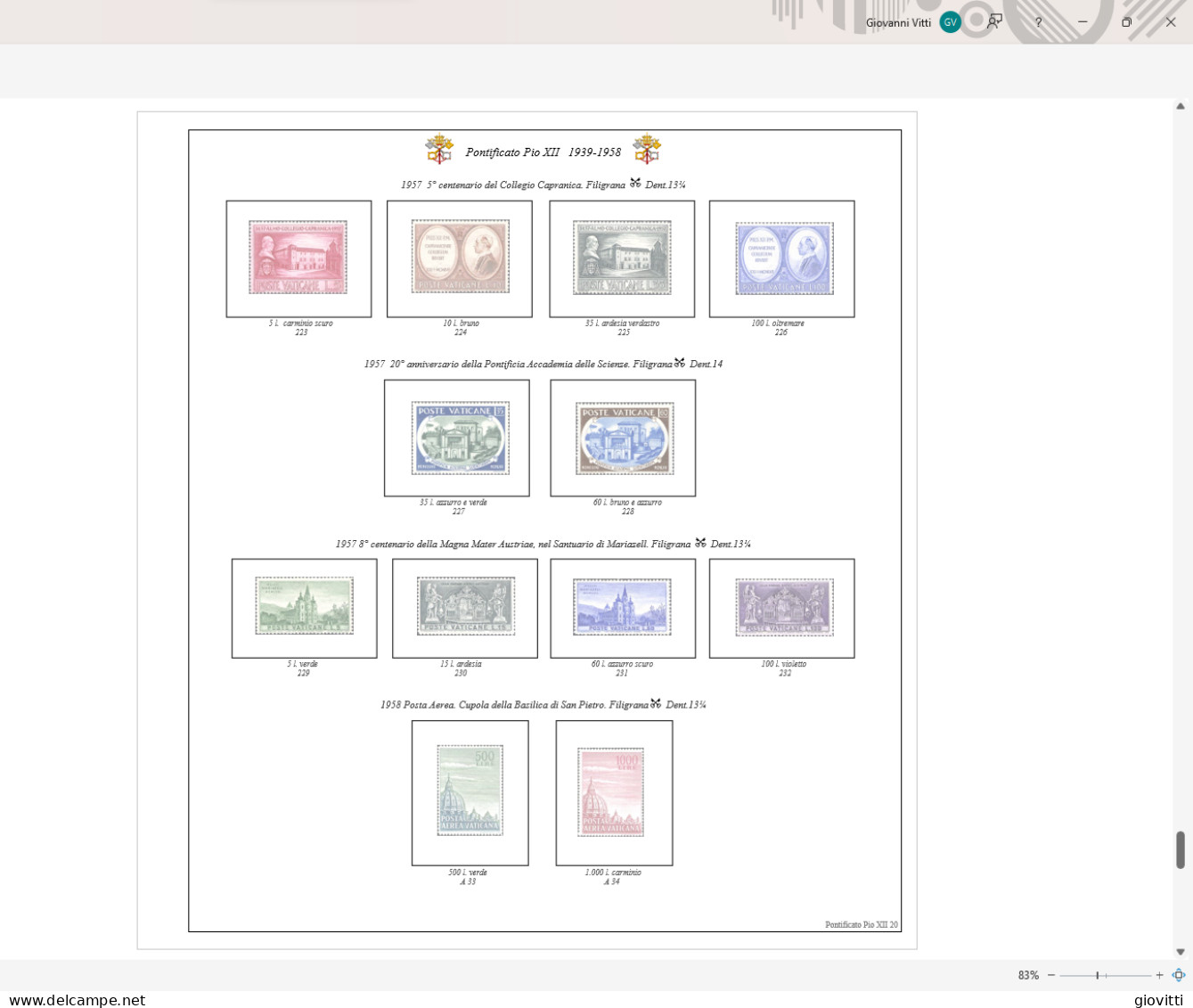Click the Magna Mater Austriae heading
Image resolution: width=1193 pixels, height=1008 pixels.
[x=543, y=544]
